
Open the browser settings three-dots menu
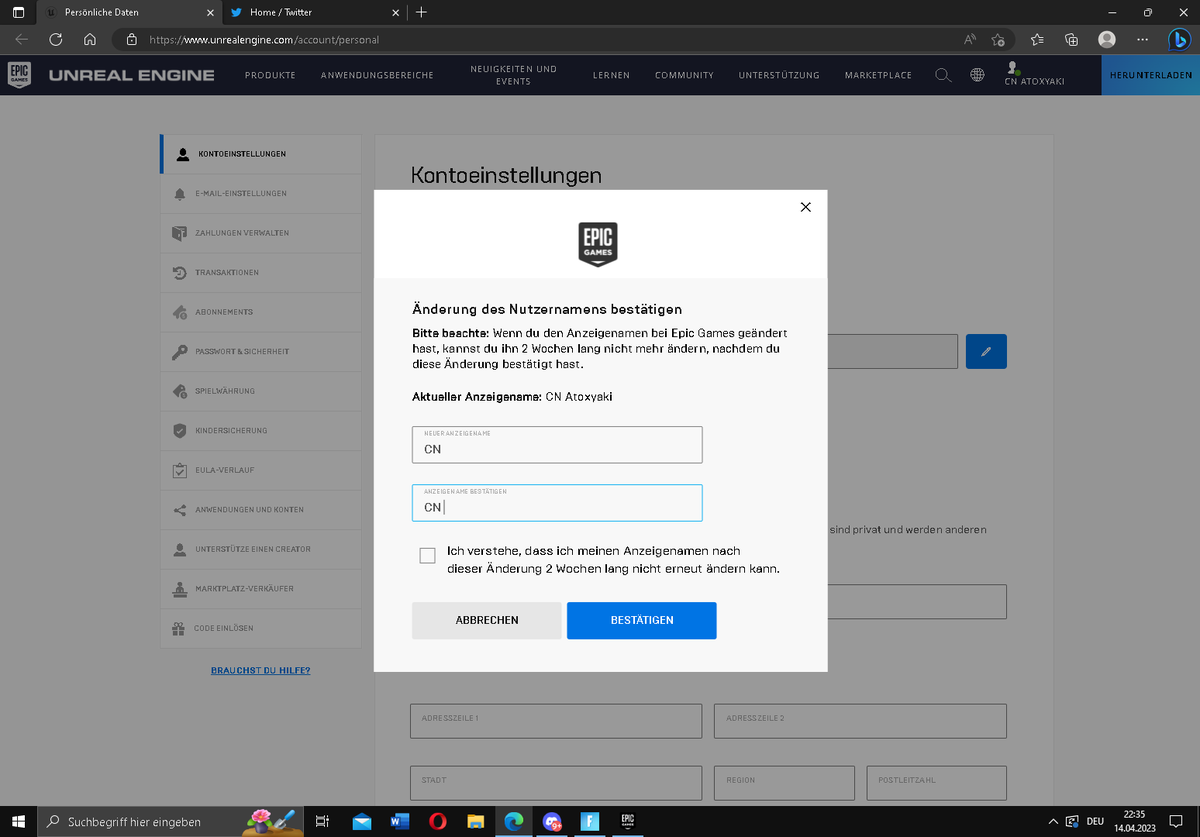click(x=1143, y=40)
